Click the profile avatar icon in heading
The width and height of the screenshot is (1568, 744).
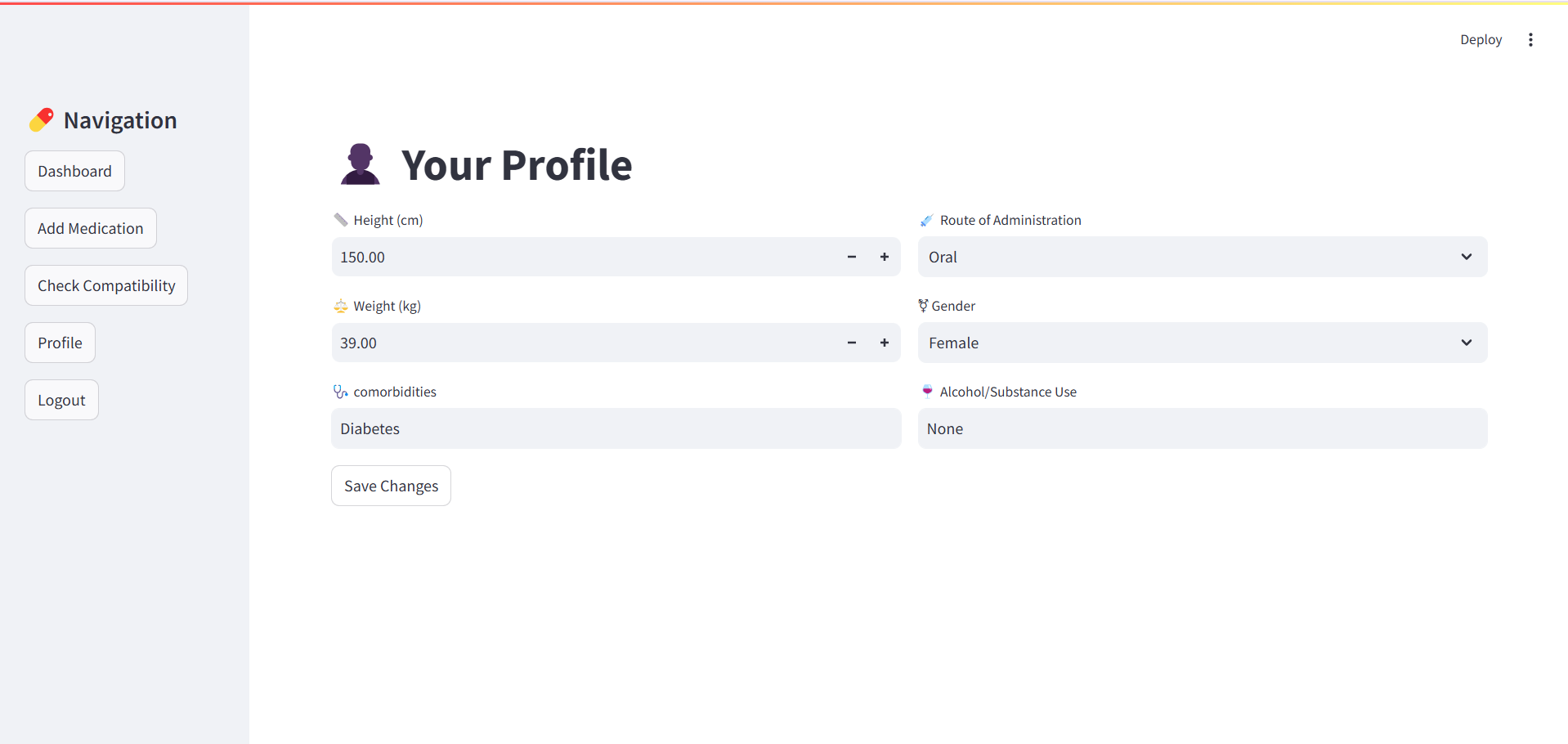click(360, 164)
